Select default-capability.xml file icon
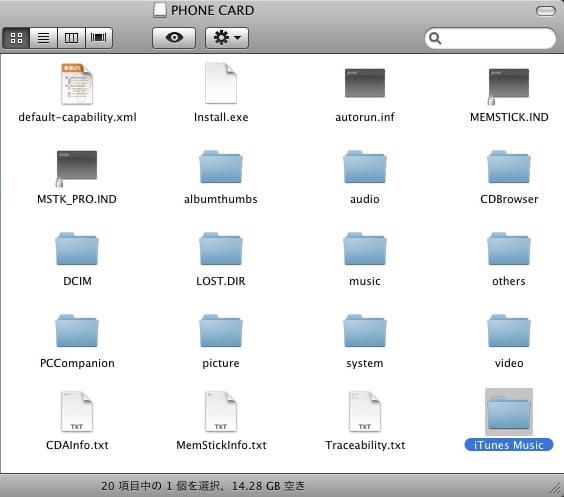Image resolution: width=564 pixels, height=497 pixels. point(77,84)
